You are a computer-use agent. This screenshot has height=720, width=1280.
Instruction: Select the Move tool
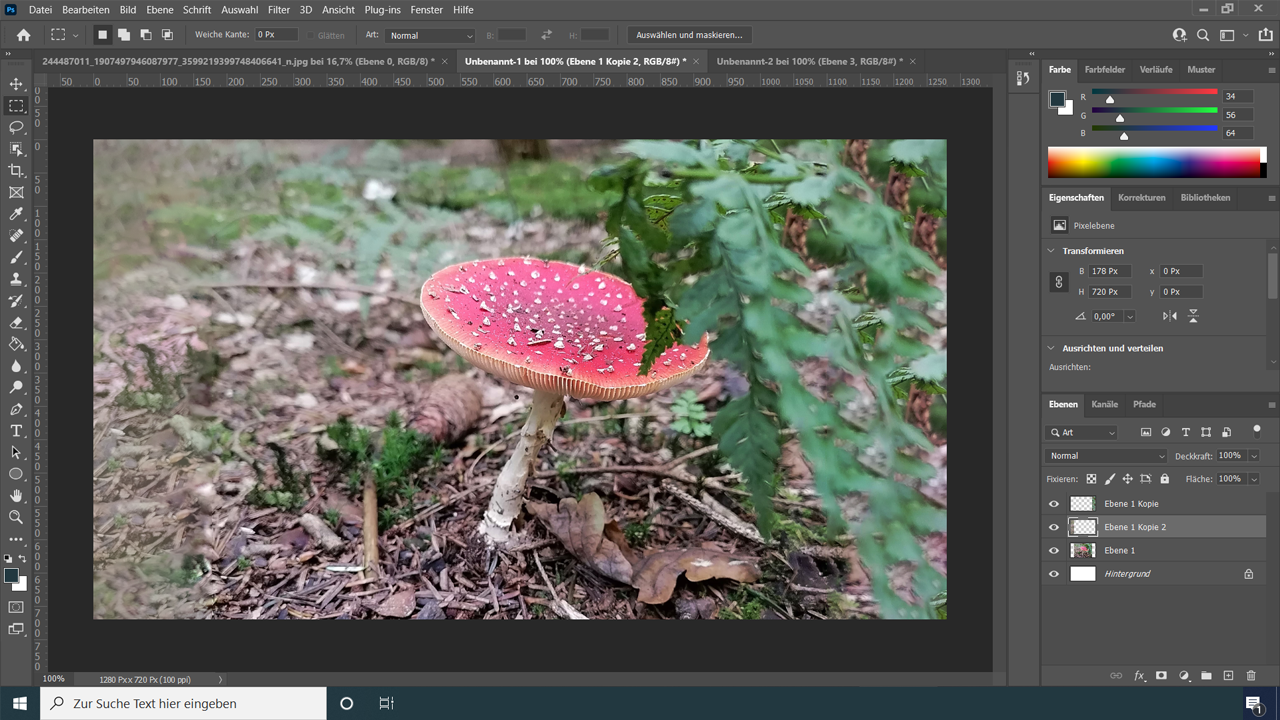click(x=15, y=85)
